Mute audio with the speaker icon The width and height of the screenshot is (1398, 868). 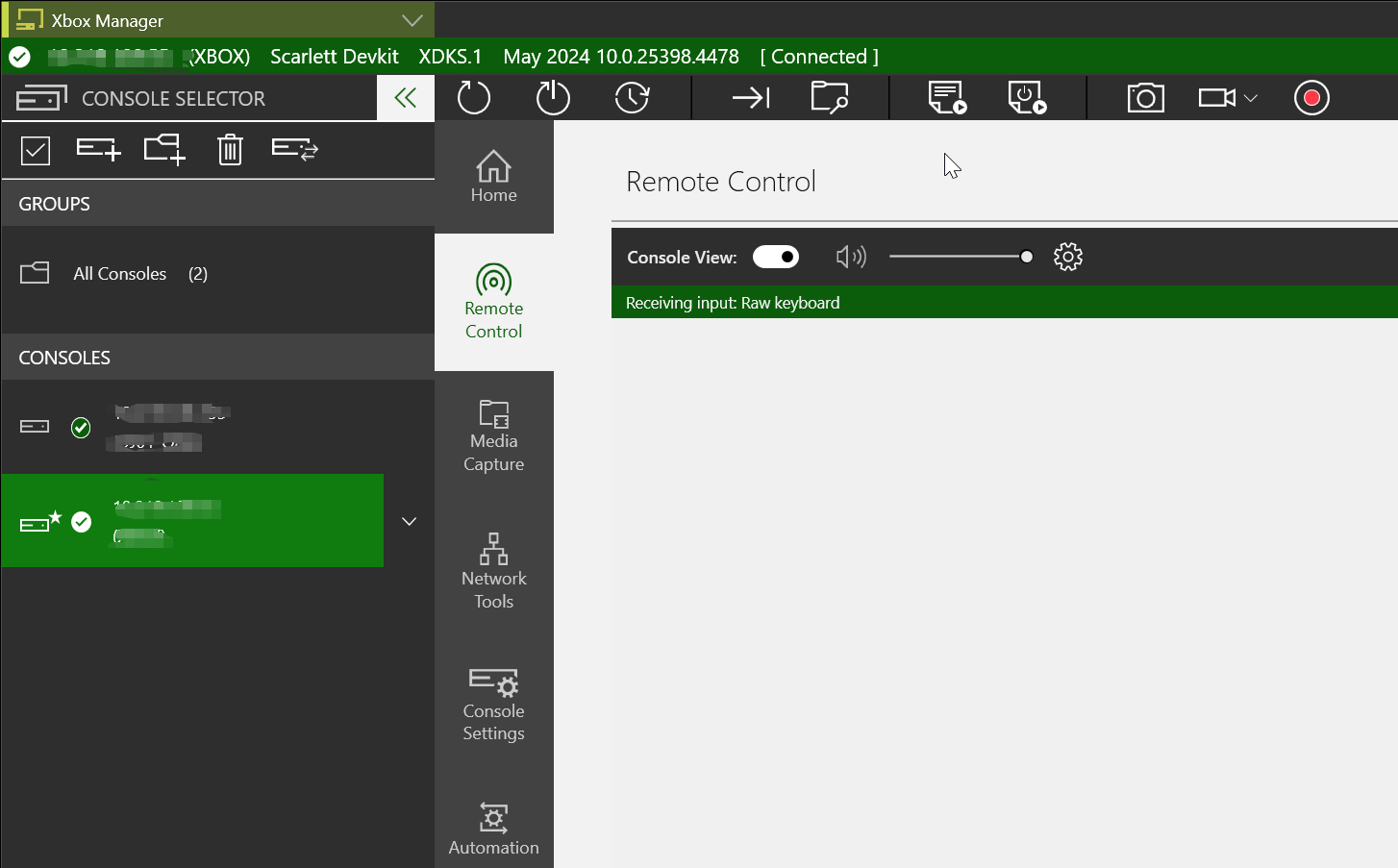(x=851, y=257)
